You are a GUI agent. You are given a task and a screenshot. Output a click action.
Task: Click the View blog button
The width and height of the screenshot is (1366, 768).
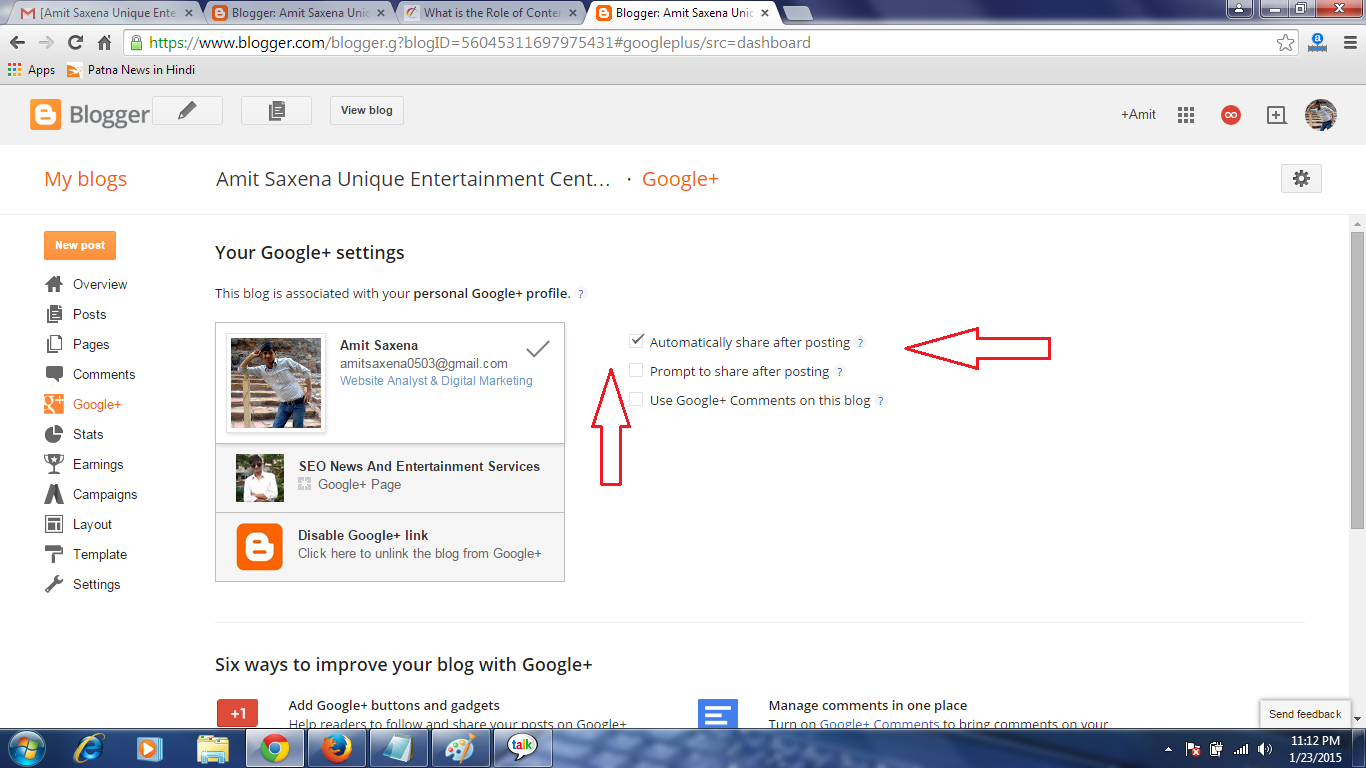pos(367,111)
